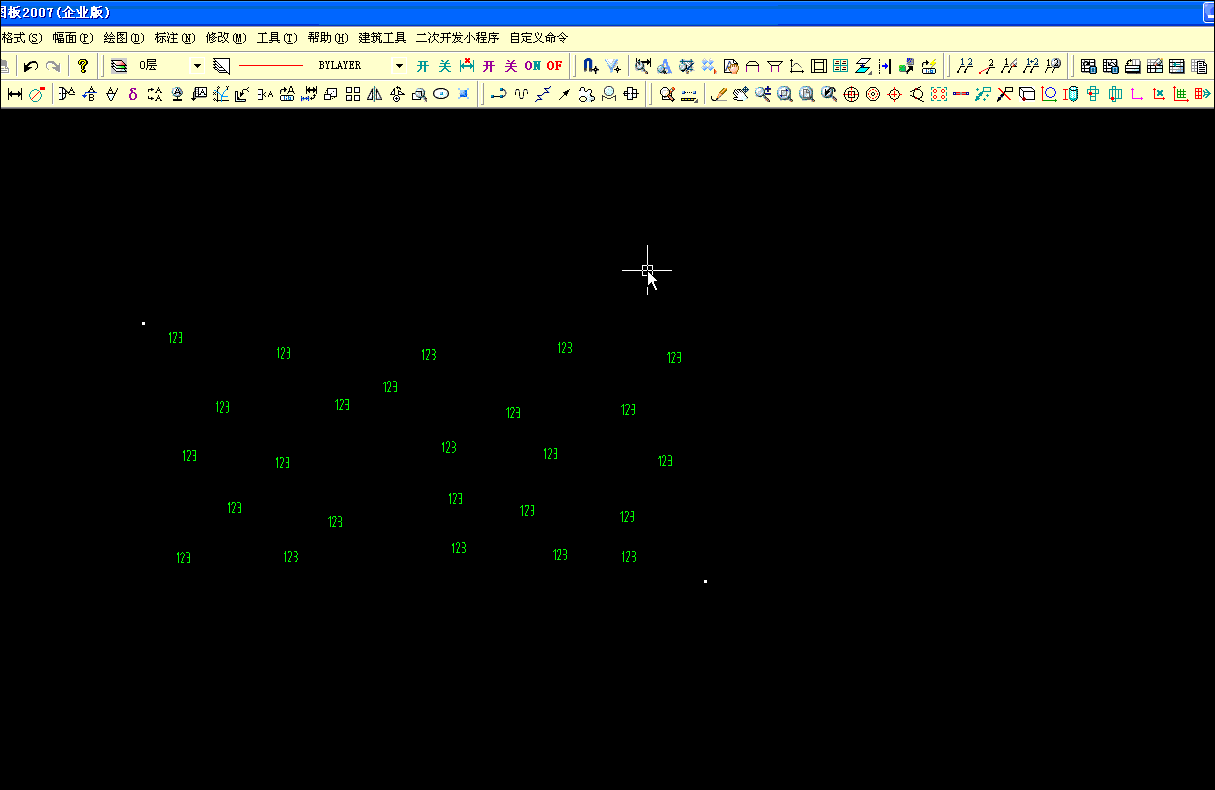1215x790 pixels.
Task: Open the 建筑工具 menu
Action: 382,38
